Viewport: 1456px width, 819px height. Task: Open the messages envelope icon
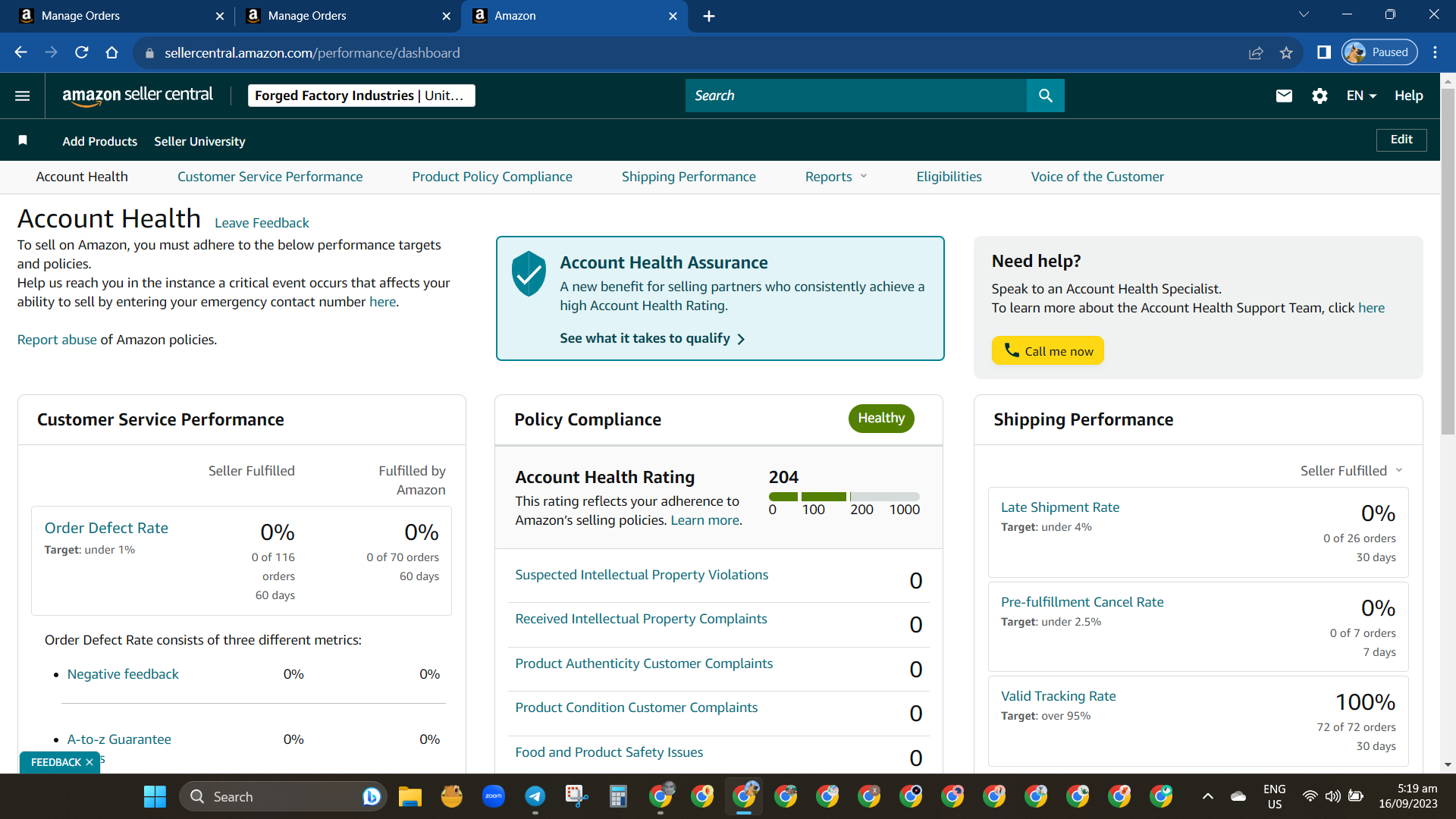pos(1284,96)
